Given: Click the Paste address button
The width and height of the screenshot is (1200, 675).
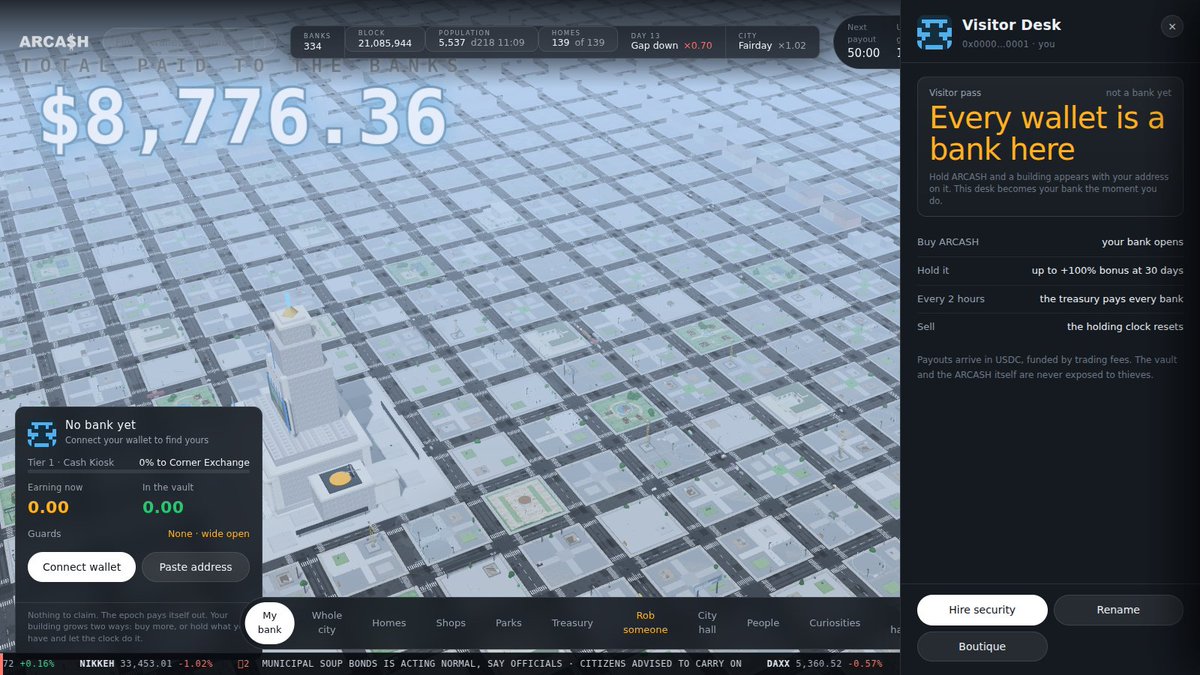Looking at the screenshot, I should tap(196, 567).
